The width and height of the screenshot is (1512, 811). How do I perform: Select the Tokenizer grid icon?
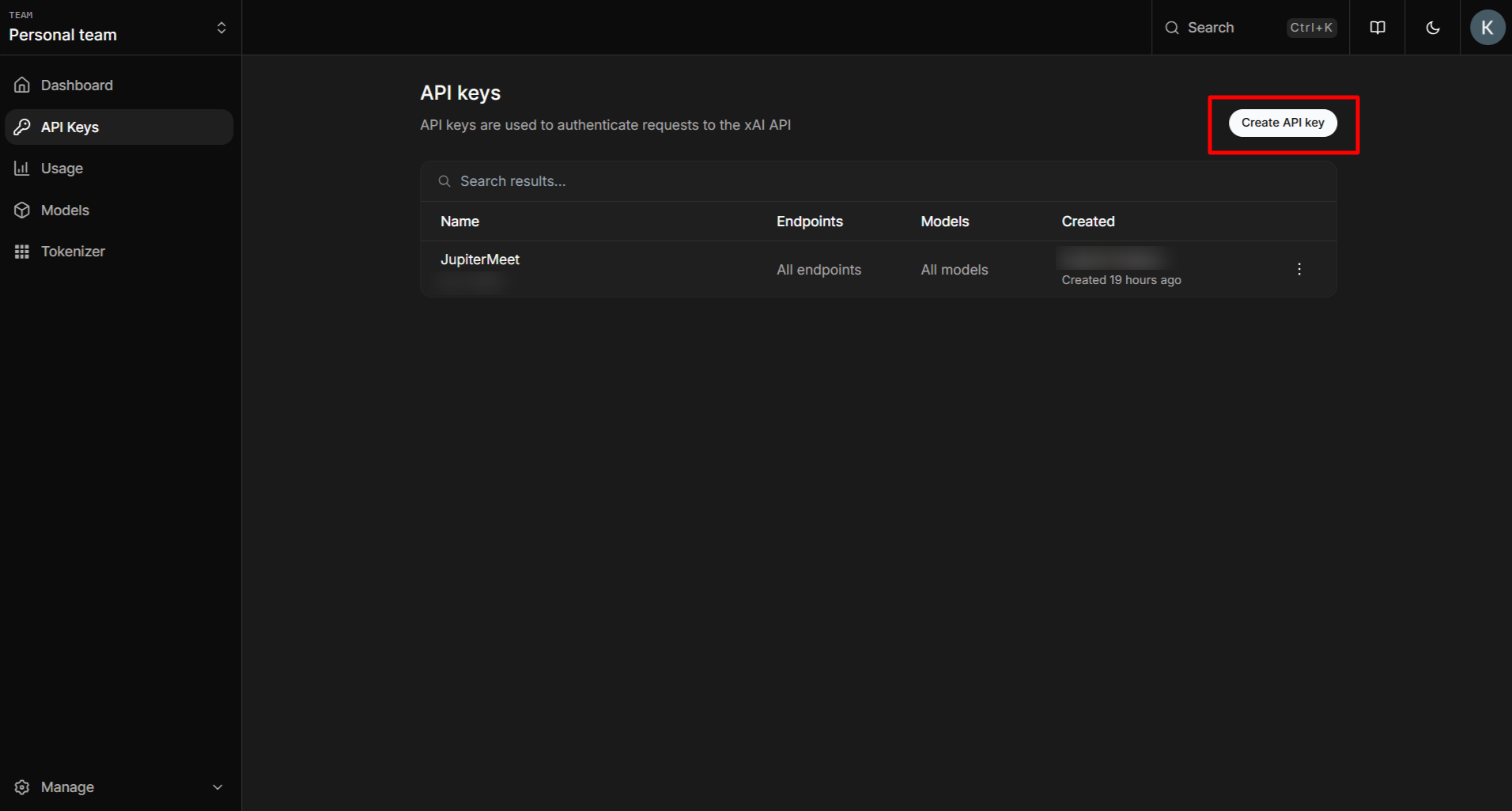[21, 251]
